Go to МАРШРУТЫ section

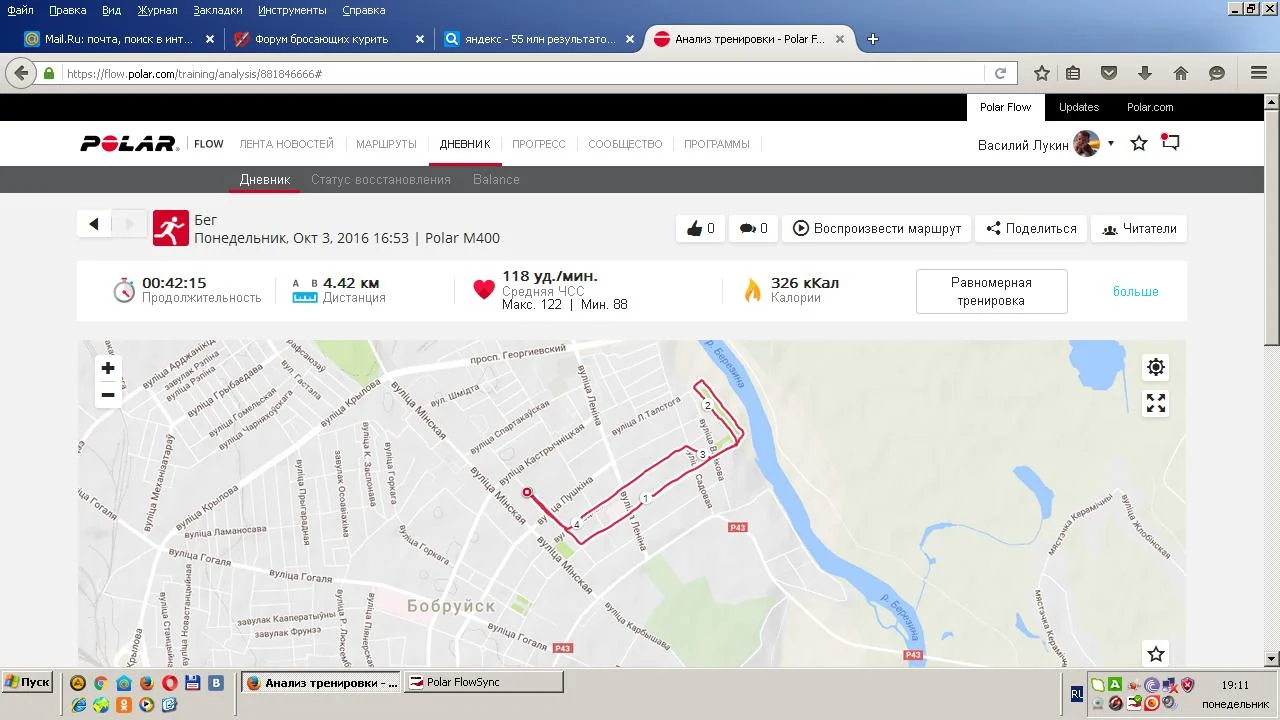tap(386, 144)
